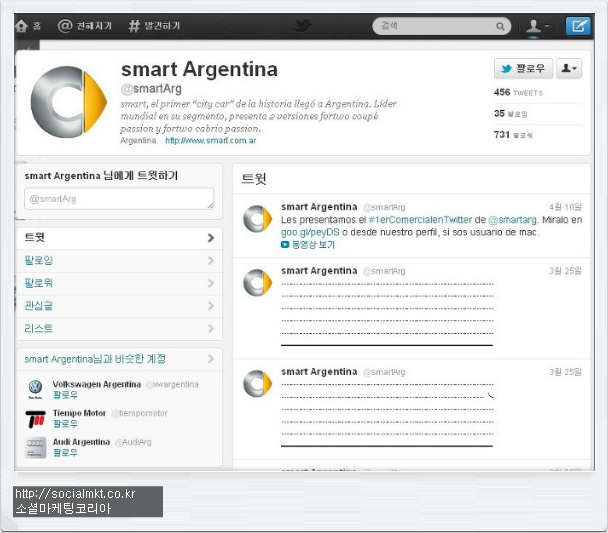Open the #1erComercialenTwitter hashtag
Image resolution: width=608 pixels, height=533 pixels.
(x=420, y=220)
